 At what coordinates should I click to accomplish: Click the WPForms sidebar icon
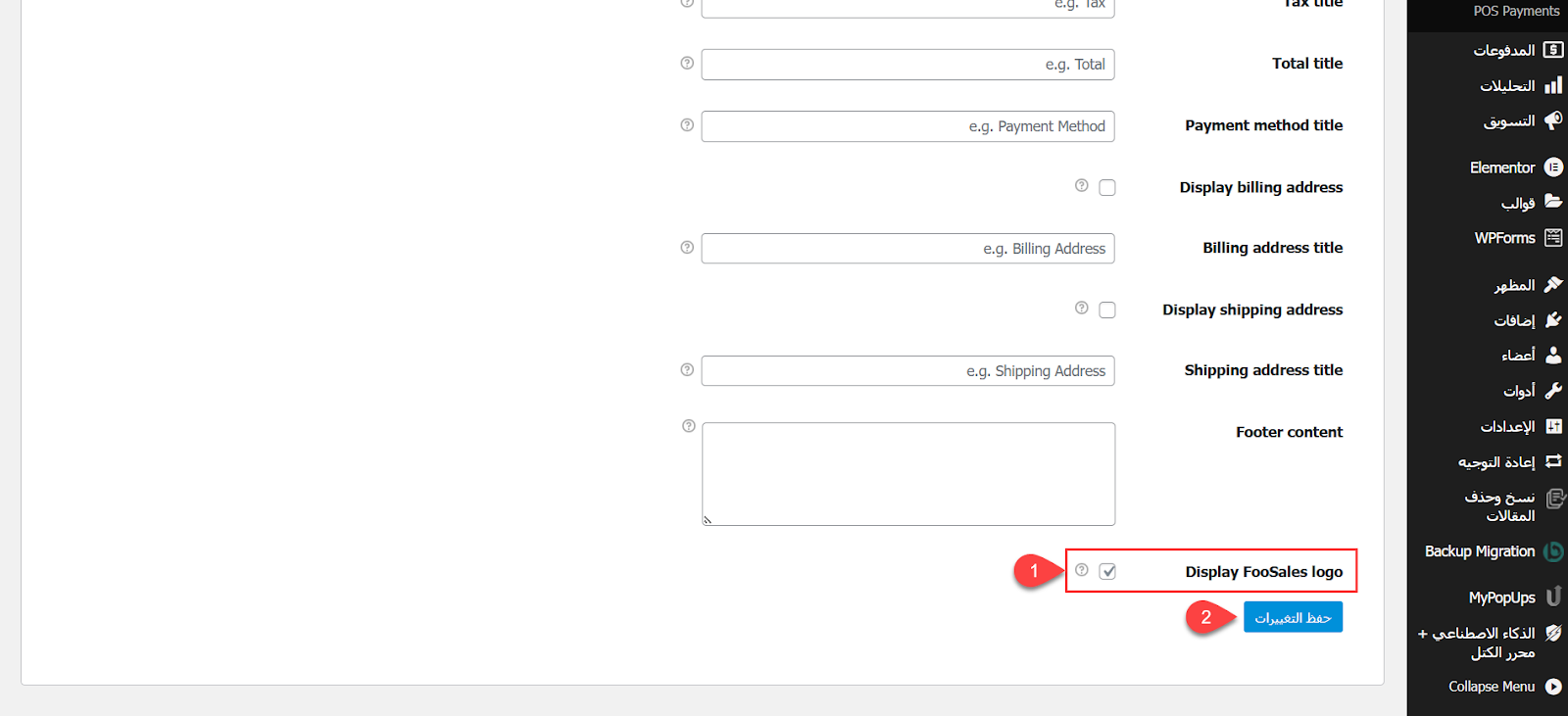pos(1553,238)
